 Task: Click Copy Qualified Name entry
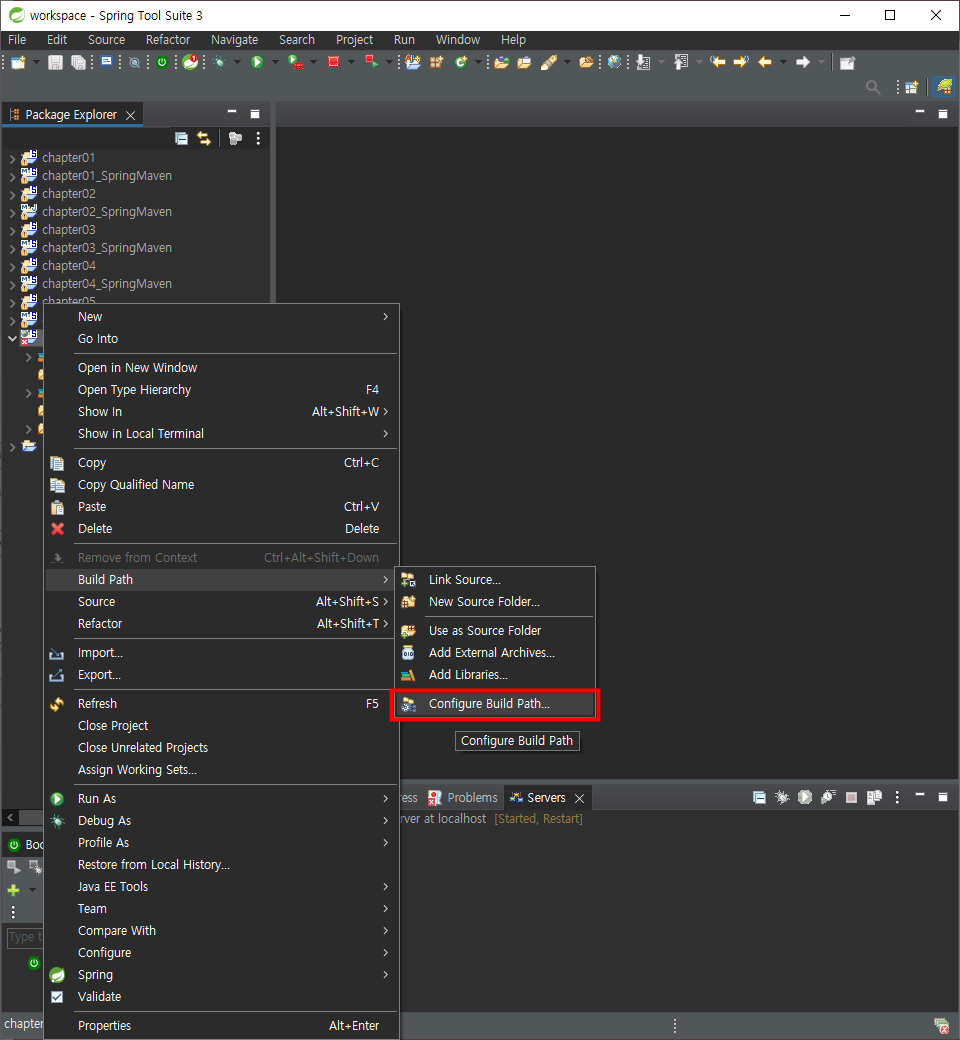coord(222,485)
